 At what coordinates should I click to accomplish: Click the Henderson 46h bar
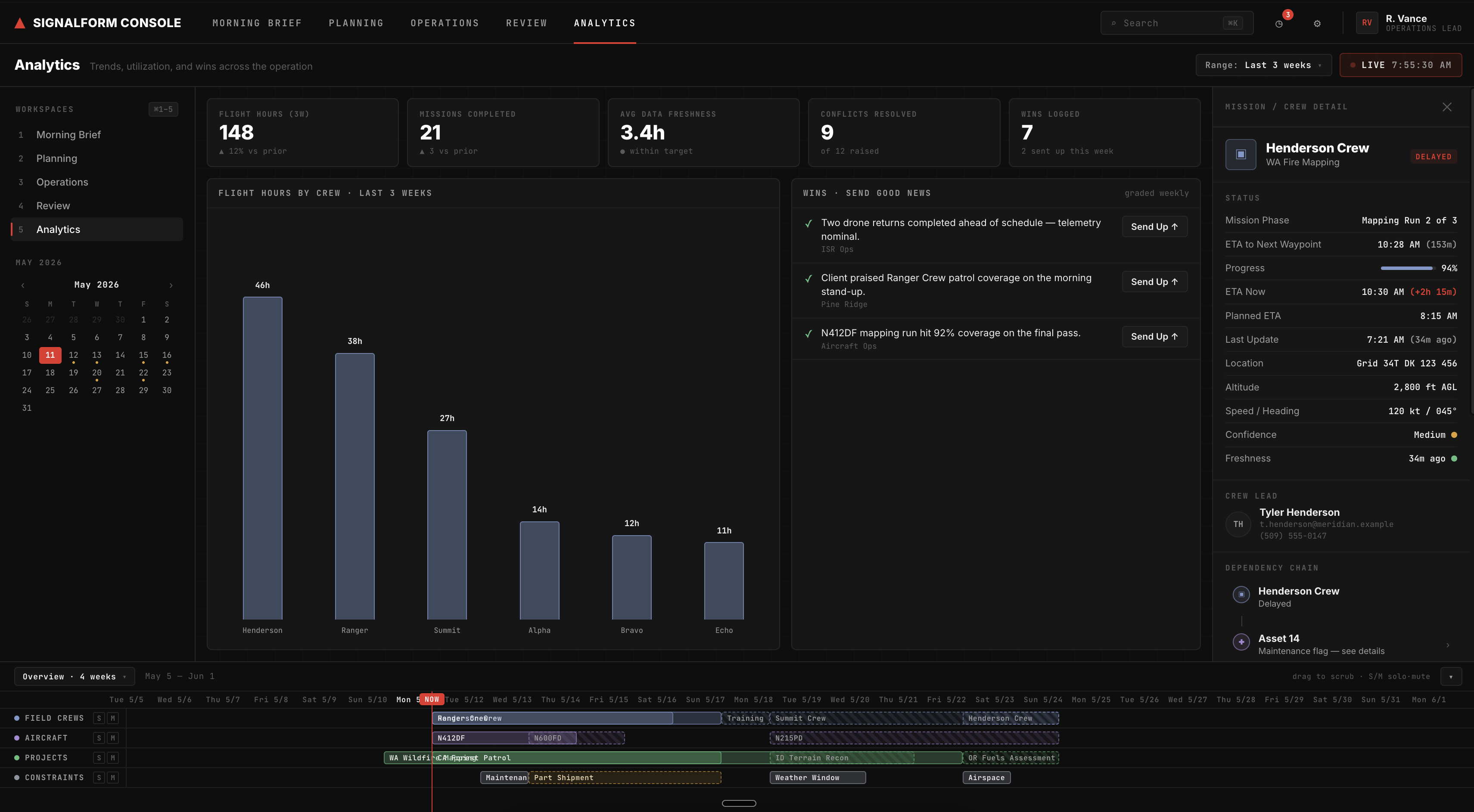tap(263, 458)
